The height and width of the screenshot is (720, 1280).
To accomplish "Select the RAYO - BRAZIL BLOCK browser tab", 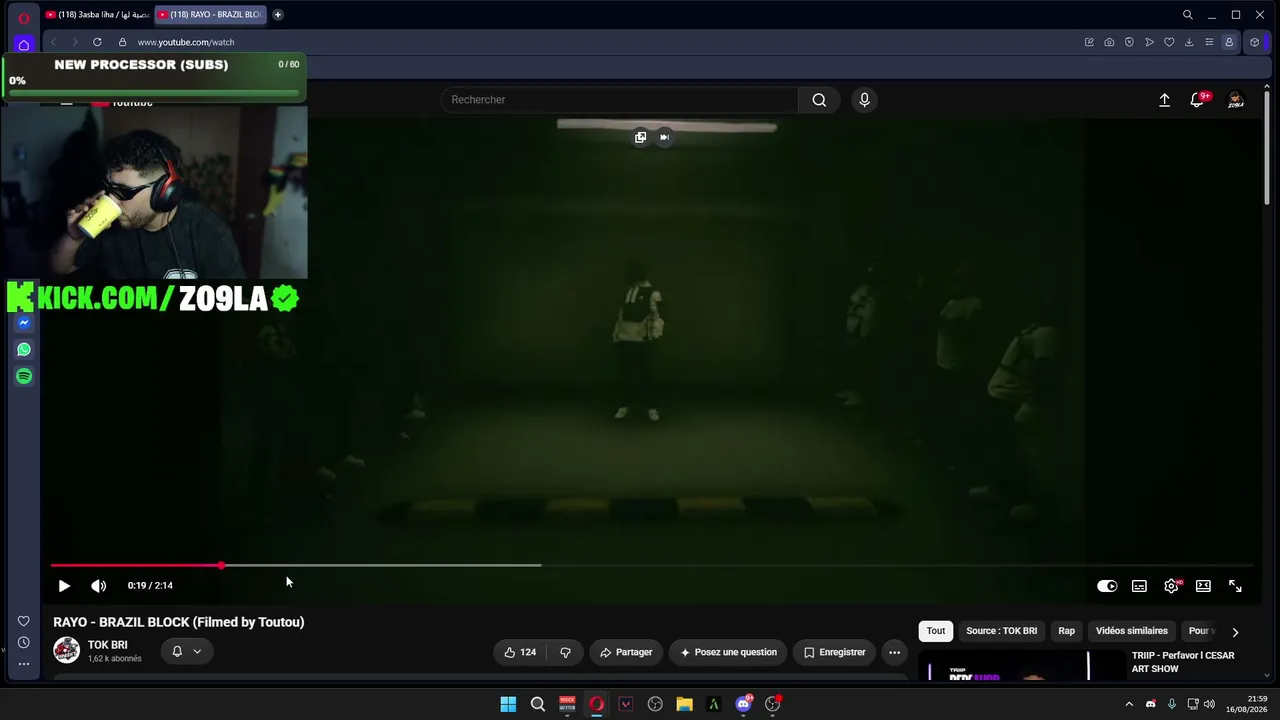I will point(210,15).
